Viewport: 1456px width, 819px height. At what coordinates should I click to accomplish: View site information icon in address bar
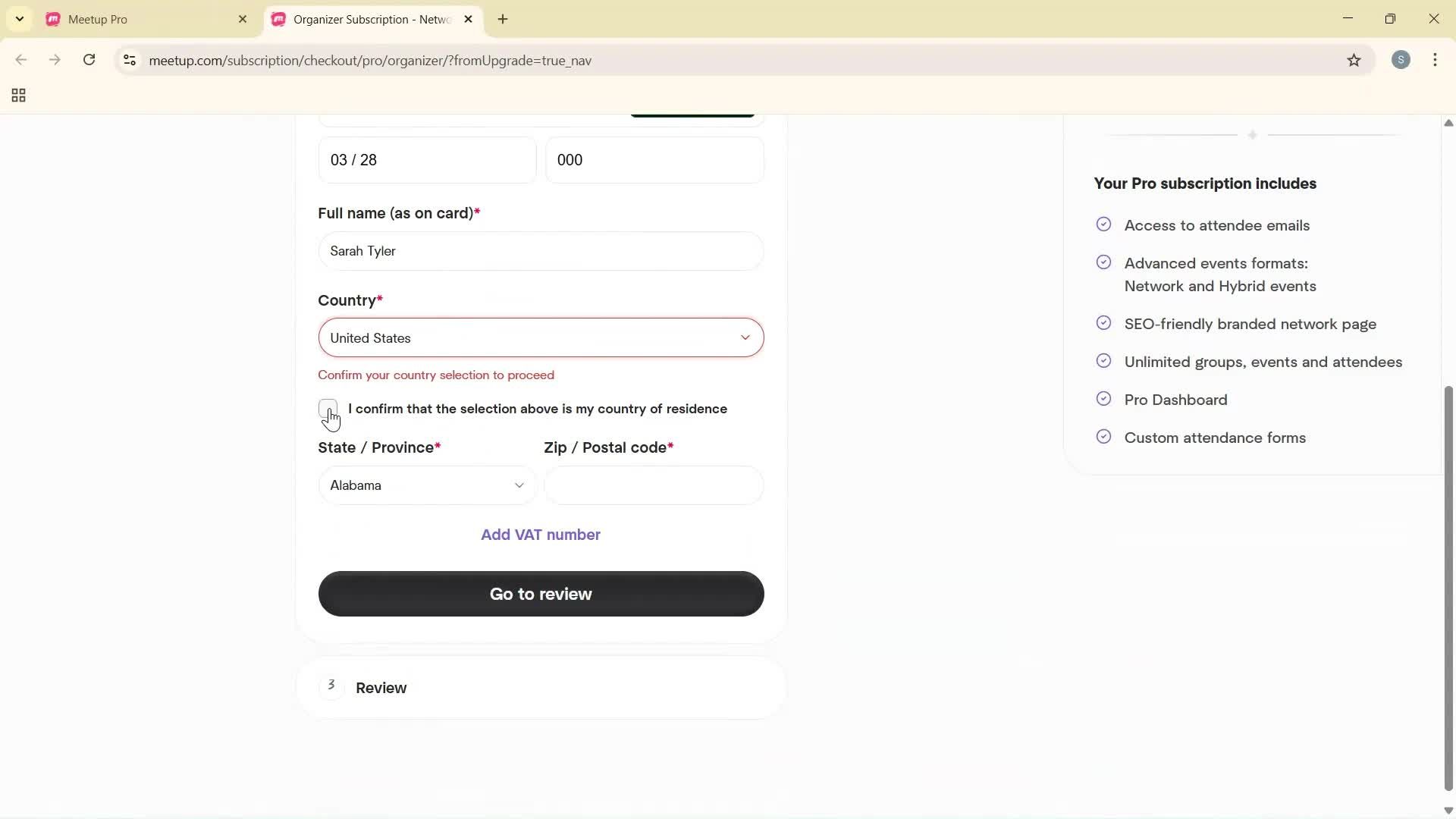tap(129, 61)
